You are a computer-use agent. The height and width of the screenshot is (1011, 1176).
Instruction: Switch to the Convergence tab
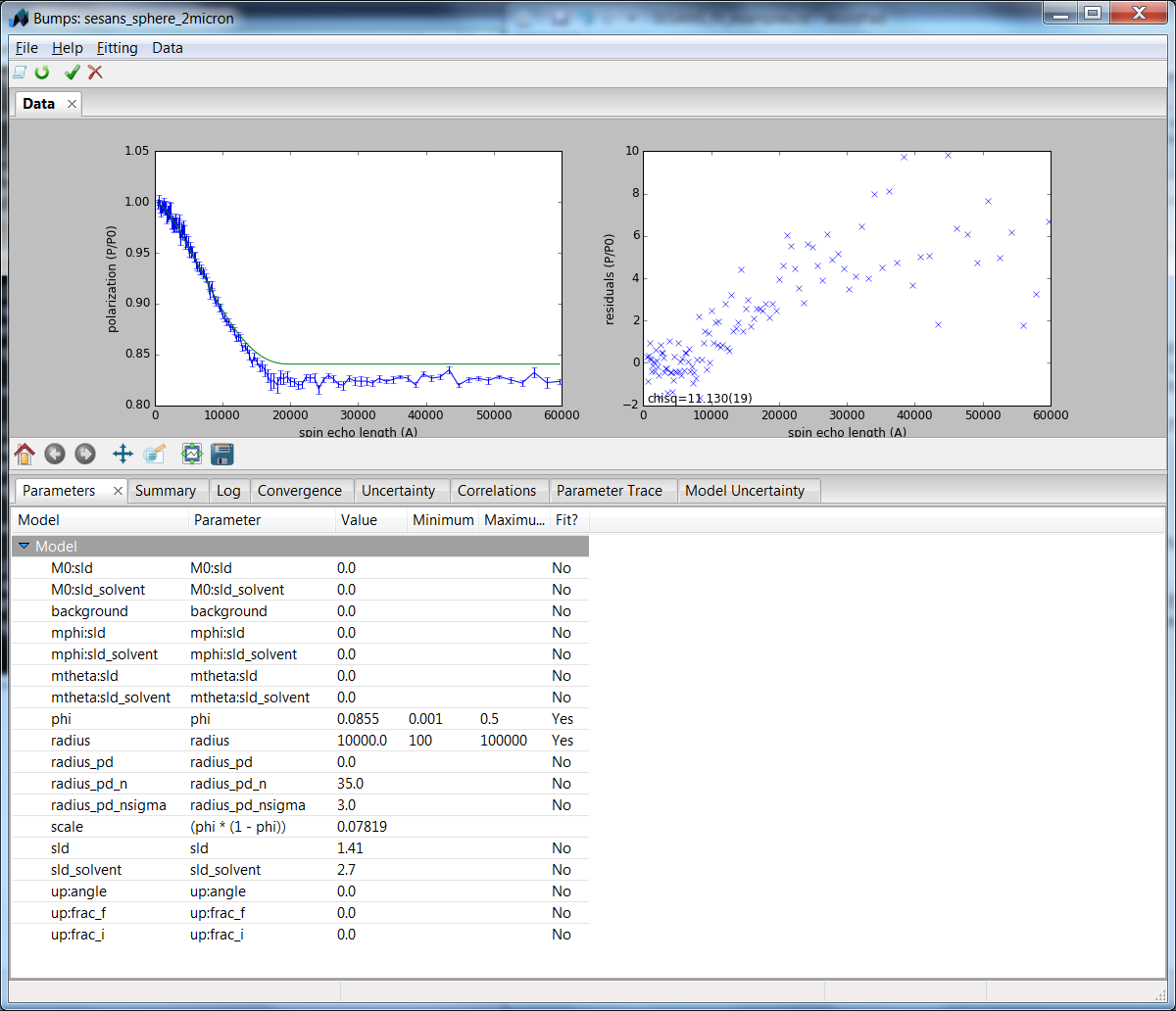tap(301, 490)
